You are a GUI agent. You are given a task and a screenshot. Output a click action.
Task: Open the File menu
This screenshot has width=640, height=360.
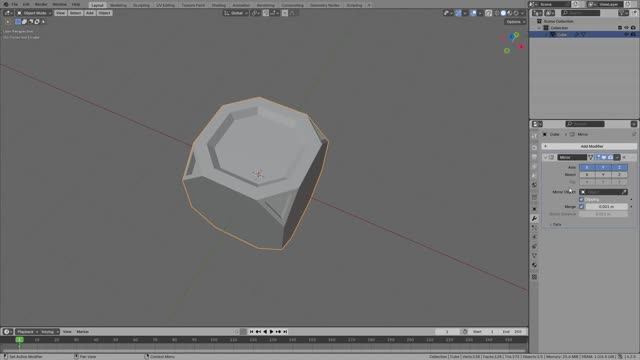15,4
